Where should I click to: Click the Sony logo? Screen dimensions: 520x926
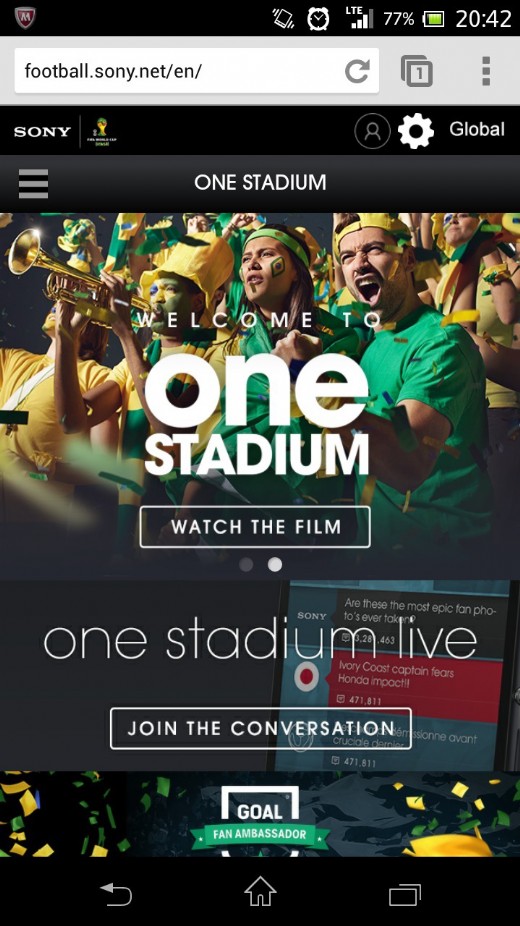tap(42, 131)
